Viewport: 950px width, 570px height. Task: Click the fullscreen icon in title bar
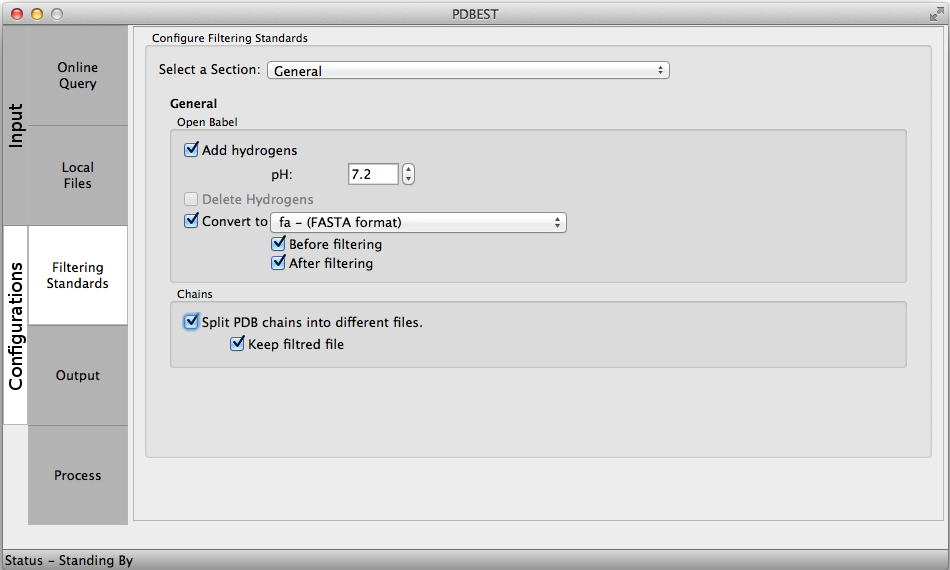pyautogui.click(x=935, y=13)
